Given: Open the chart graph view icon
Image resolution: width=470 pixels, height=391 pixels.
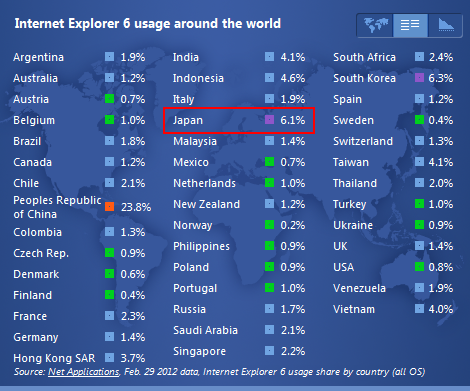Looking at the screenshot, I should click(x=445, y=25).
